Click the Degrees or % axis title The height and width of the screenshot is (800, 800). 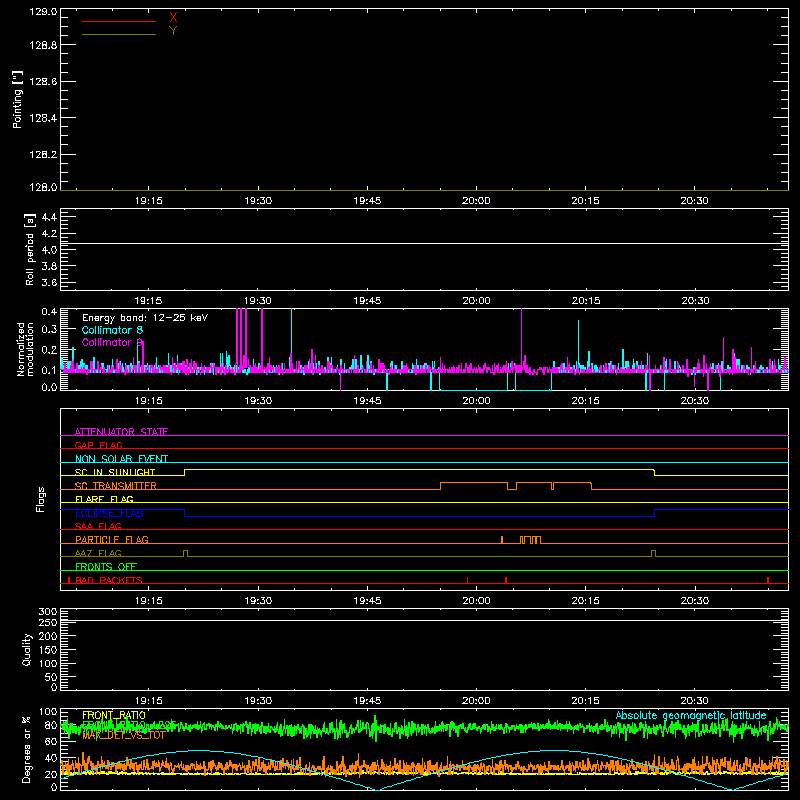point(27,749)
